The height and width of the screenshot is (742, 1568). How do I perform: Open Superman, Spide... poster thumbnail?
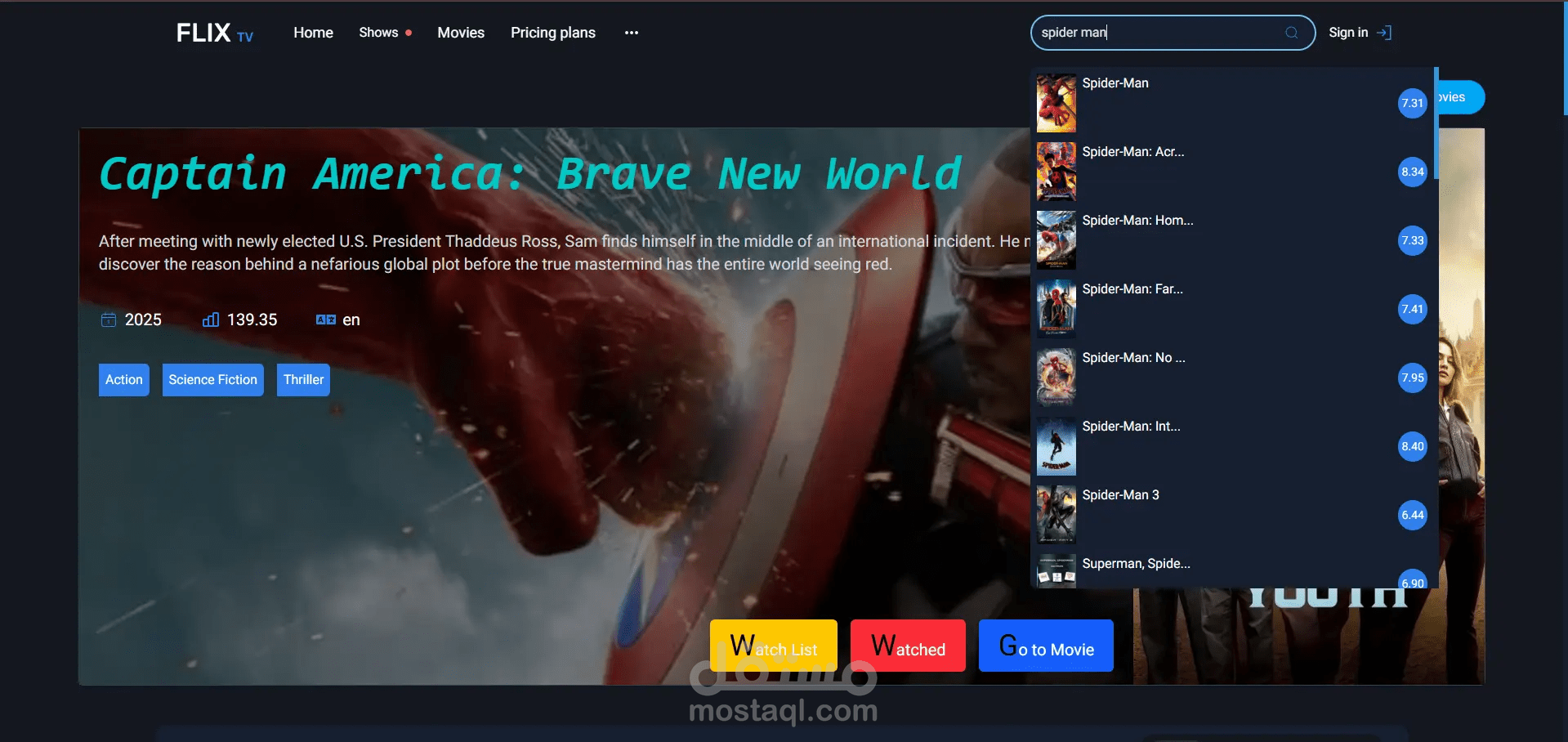(1057, 571)
